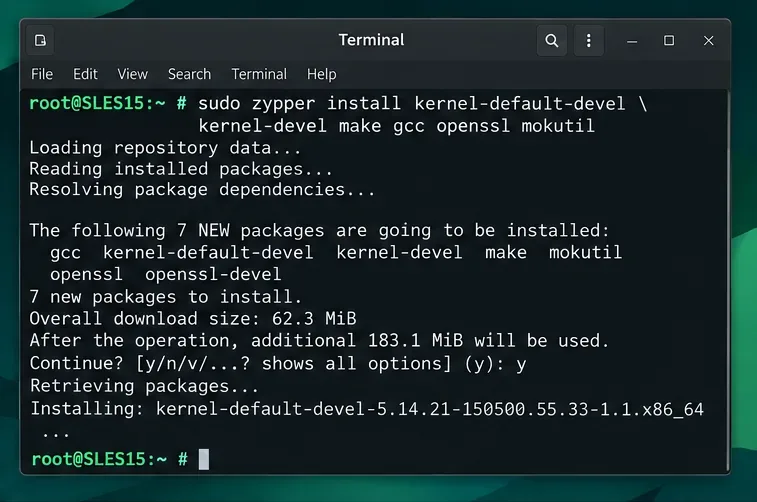Click the top 'root@SLES15:~ #' prompt
Screen dimensions: 757x502
(x=108, y=103)
